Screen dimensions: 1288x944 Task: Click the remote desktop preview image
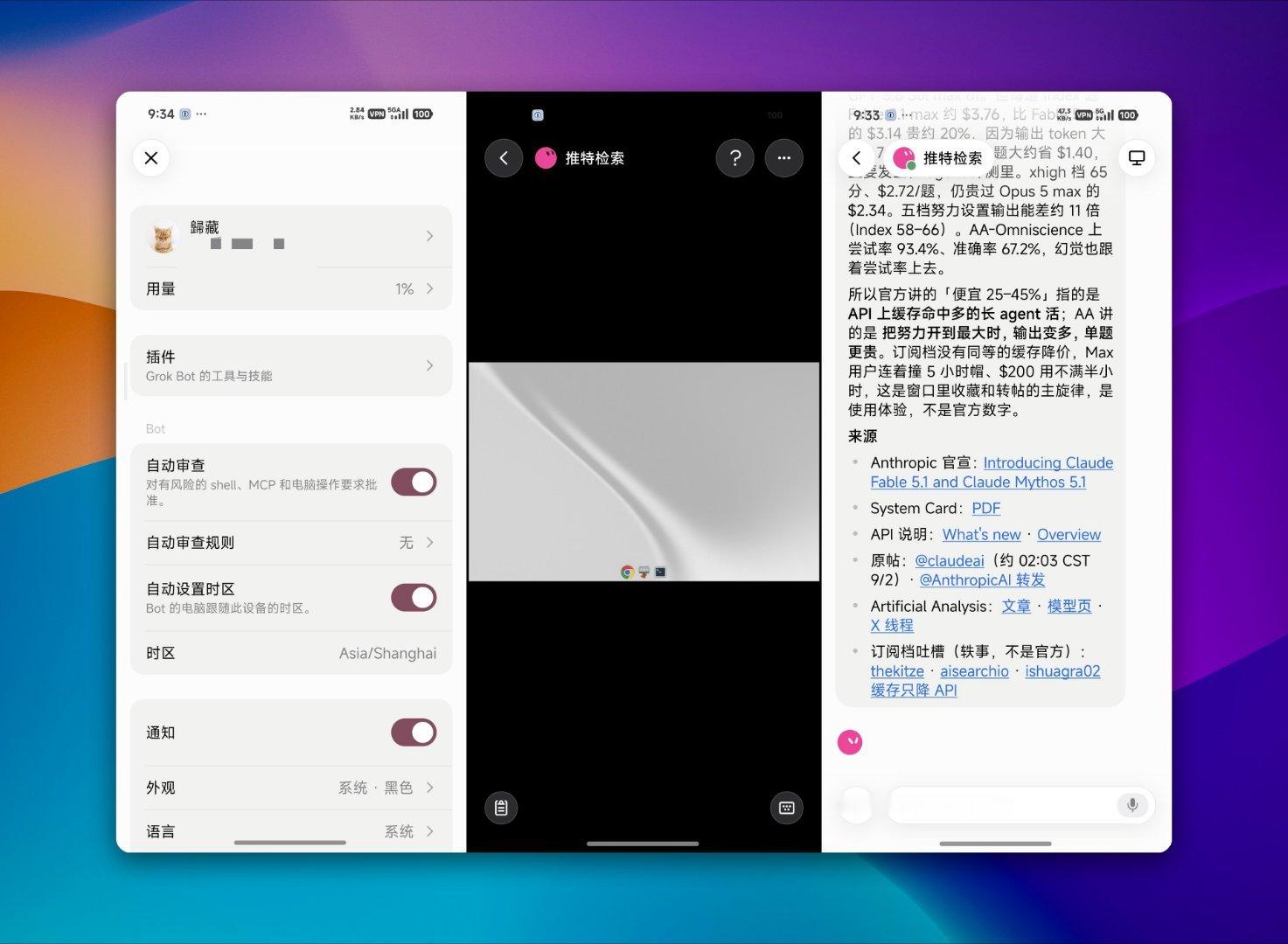(x=644, y=472)
